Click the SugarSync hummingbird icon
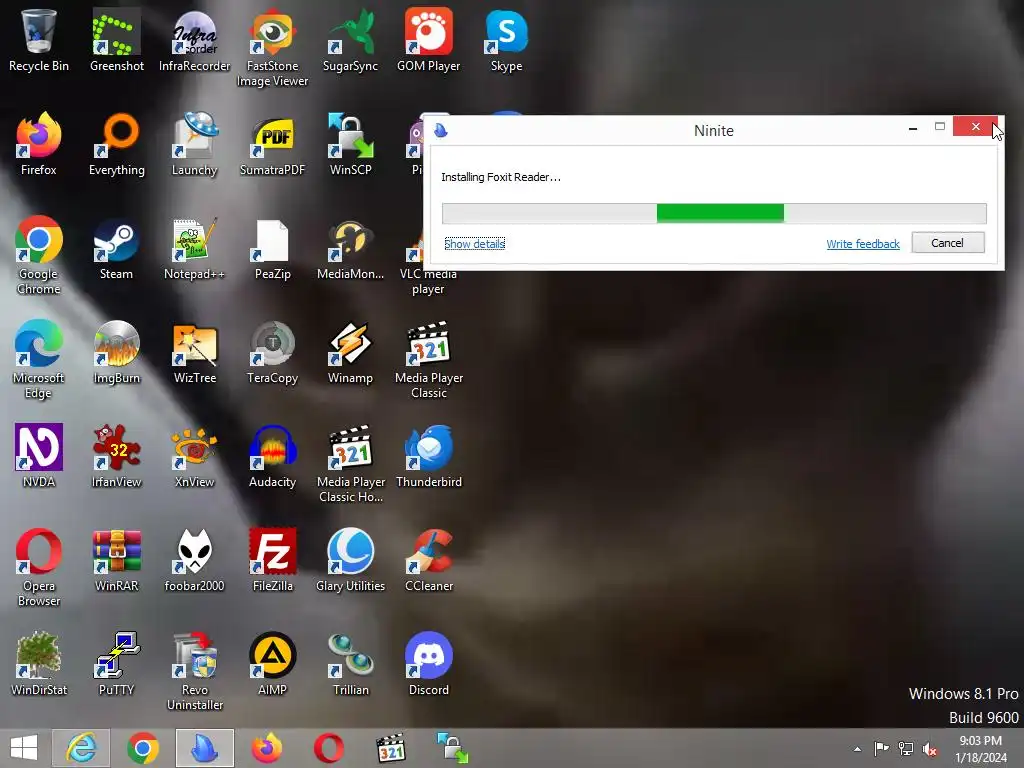Screen dimensions: 1024x768 (x=351, y=40)
